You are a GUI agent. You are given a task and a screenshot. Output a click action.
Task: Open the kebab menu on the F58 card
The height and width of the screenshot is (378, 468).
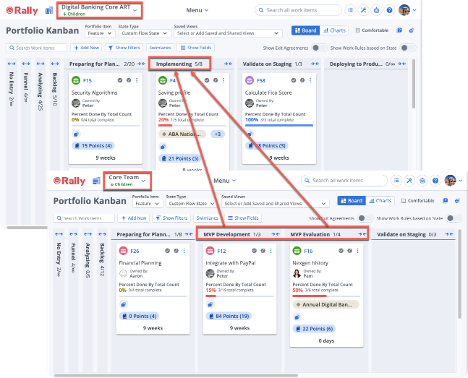pyautogui.click(x=310, y=80)
